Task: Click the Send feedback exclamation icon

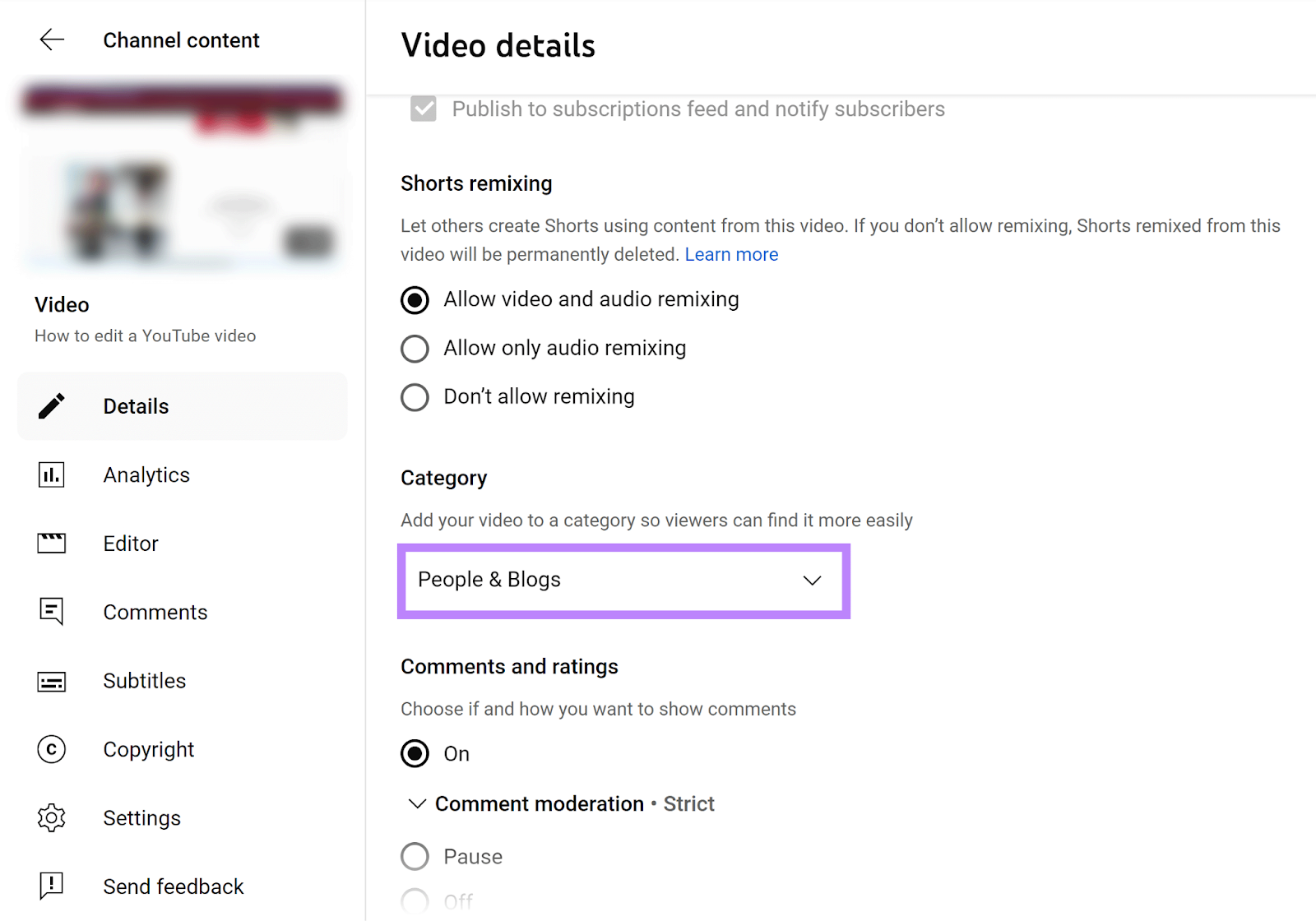Action: point(52,886)
